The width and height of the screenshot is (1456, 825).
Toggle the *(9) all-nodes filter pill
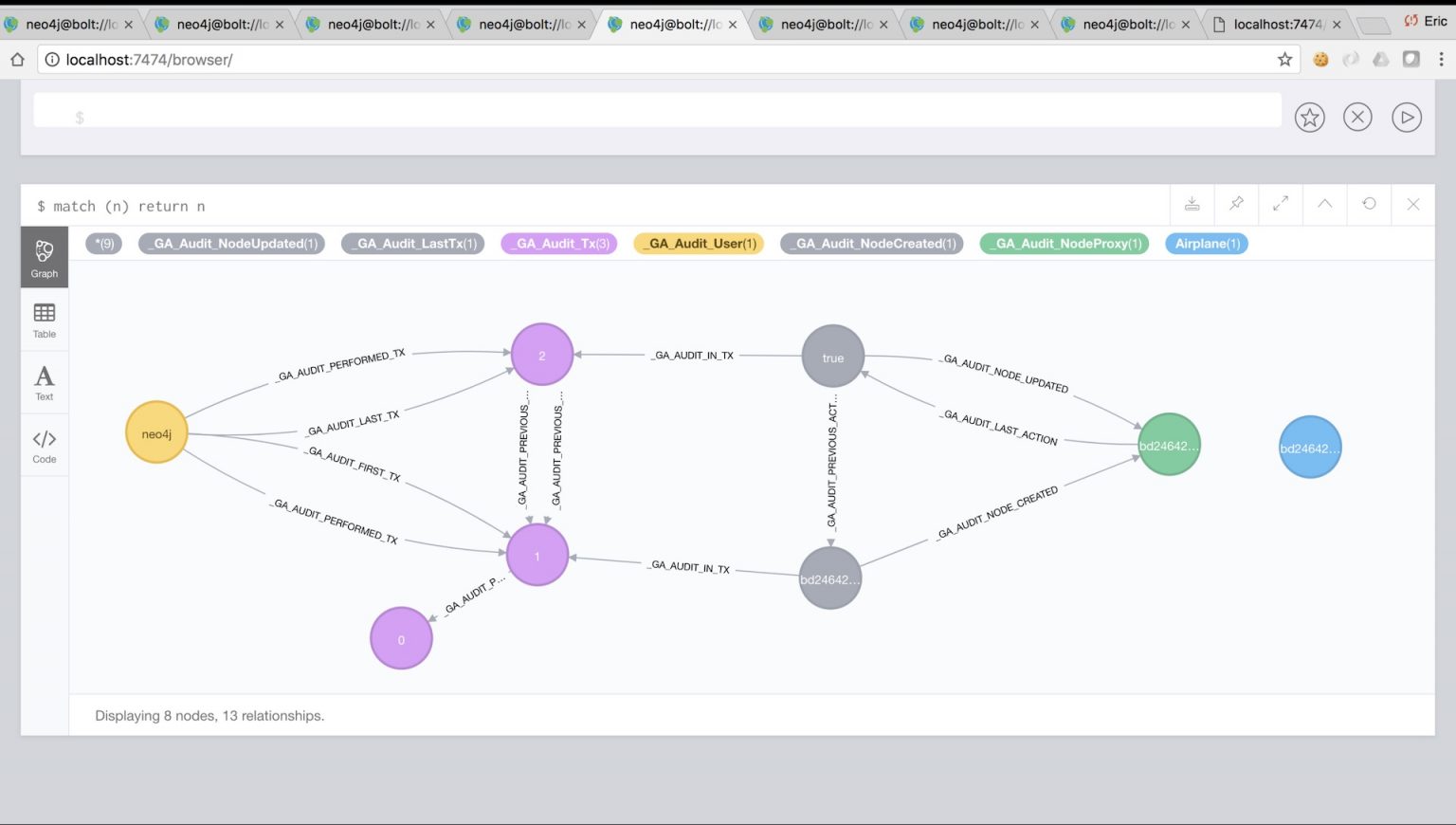coord(104,244)
